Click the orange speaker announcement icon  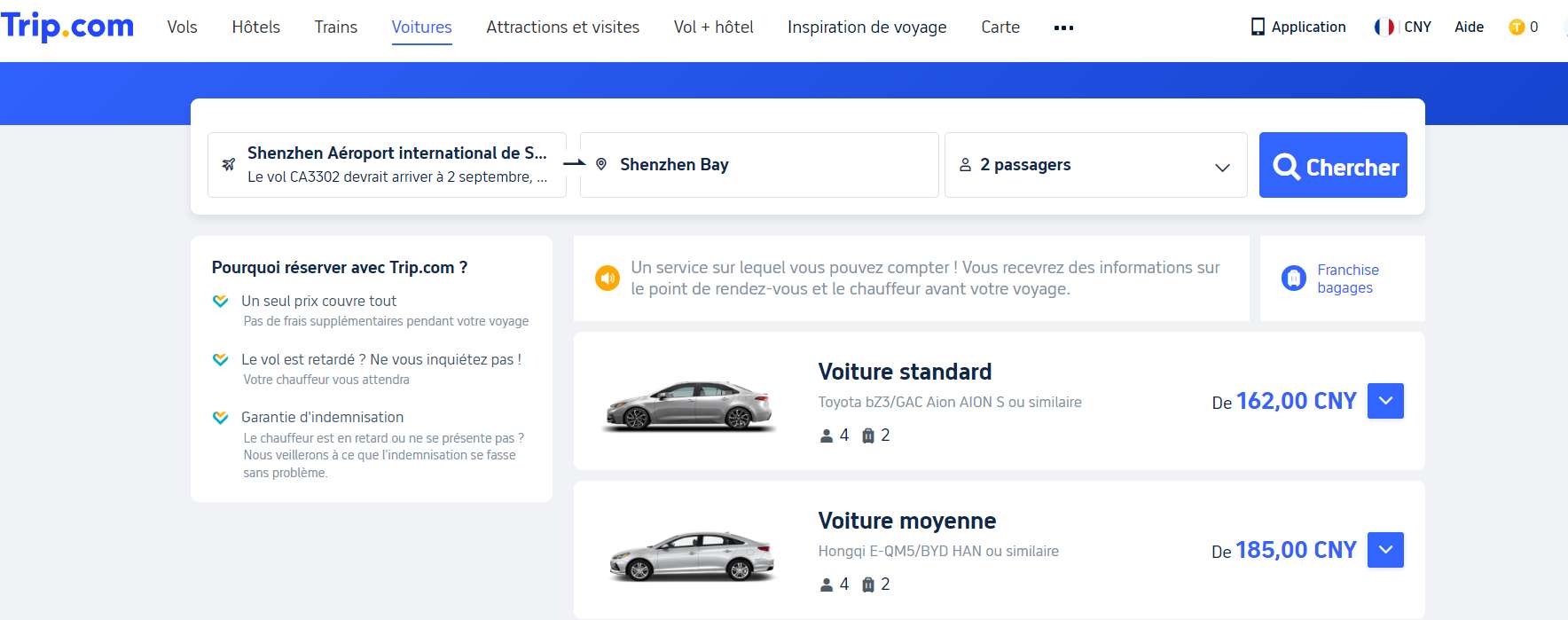[x=608, y=279]
